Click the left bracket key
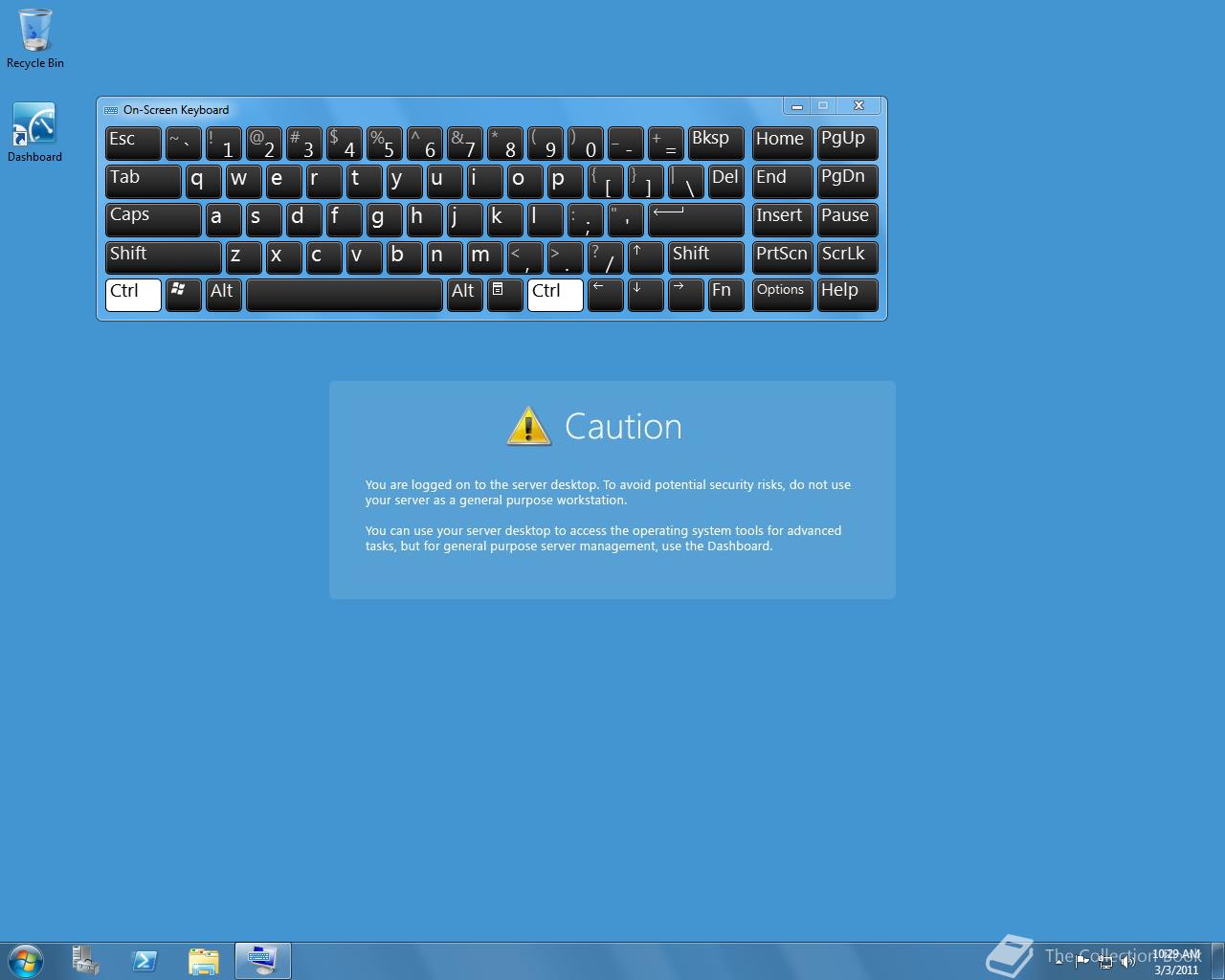Image resolution: width=1225 pixels, height=980 pixels. click(x=605, y=181)
